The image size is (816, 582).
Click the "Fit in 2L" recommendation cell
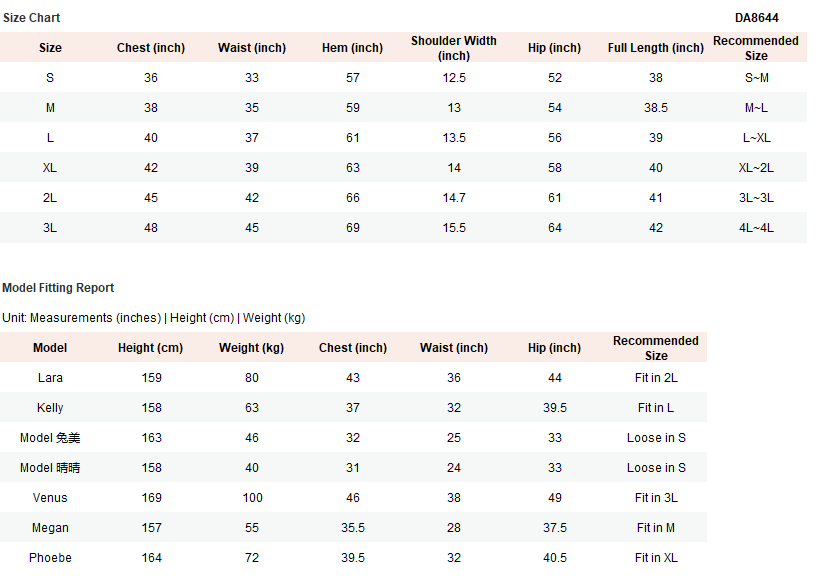pyautogui.click(x=656, y=378)
